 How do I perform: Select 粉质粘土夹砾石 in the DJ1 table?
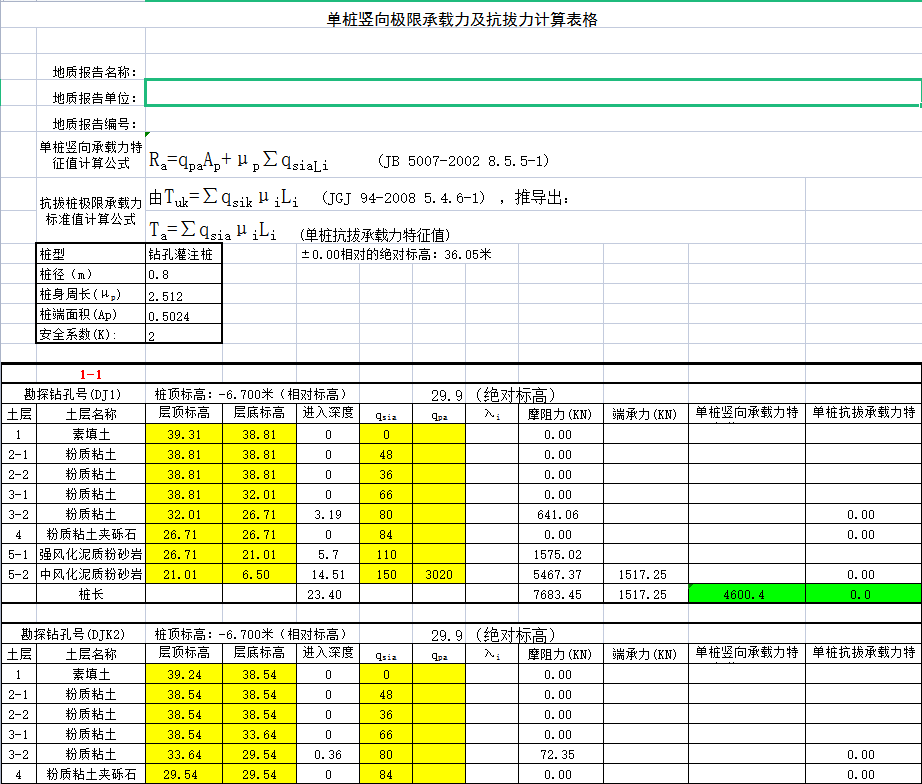point(91,534)
